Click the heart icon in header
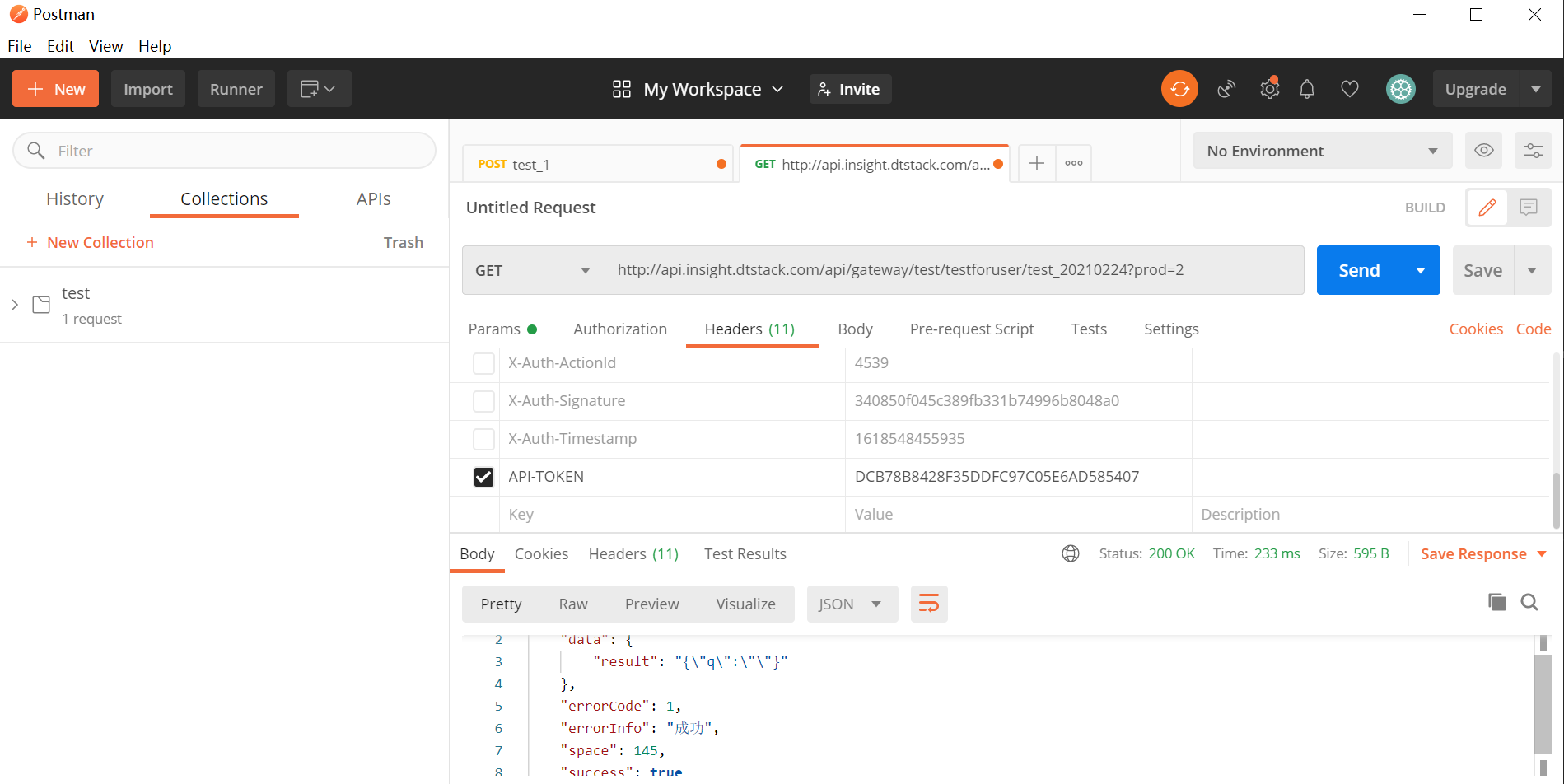The height and width of the screenshot is (784, 1564). [1350, 89]
